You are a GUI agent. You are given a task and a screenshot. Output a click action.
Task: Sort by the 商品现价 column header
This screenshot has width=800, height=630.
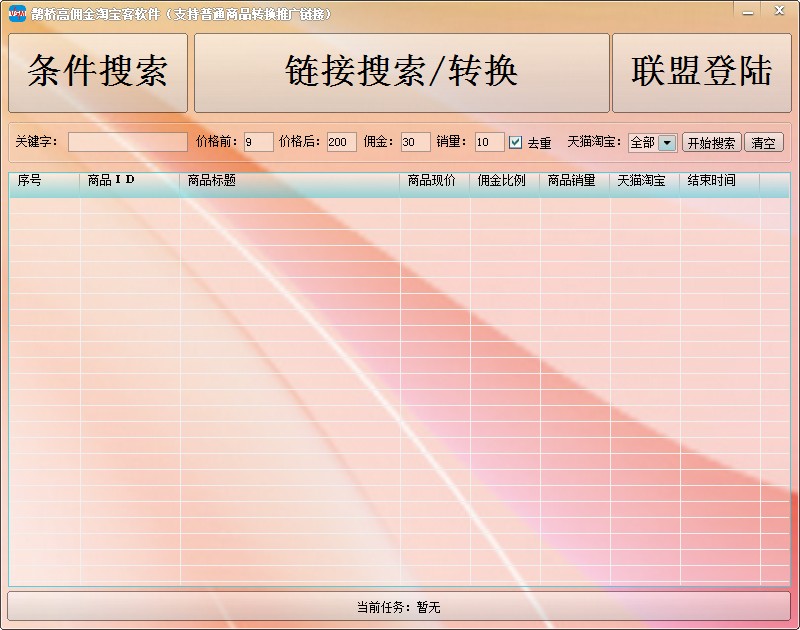coord(435,181)
